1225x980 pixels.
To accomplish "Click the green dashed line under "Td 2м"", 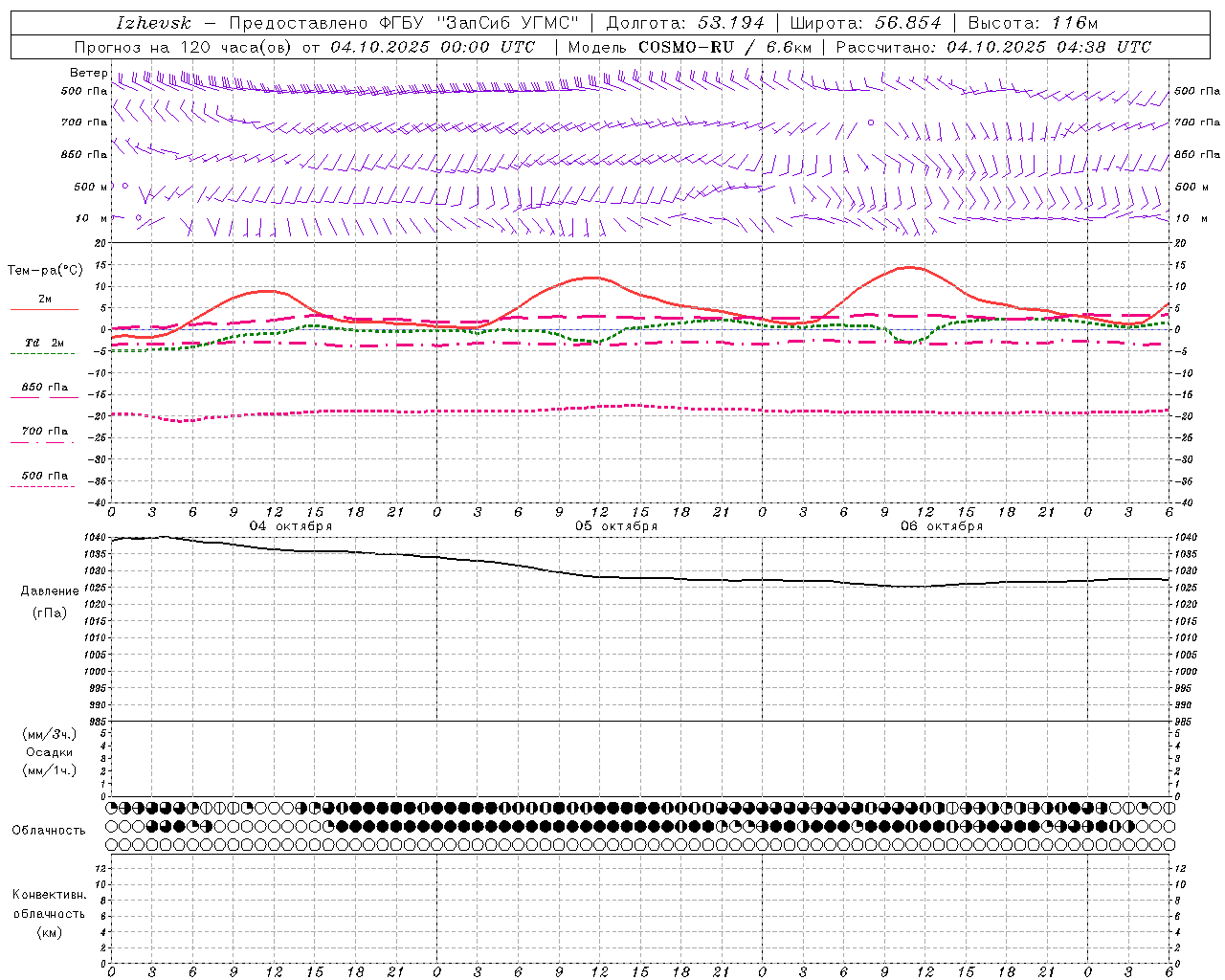I will [x=44, y=354].
